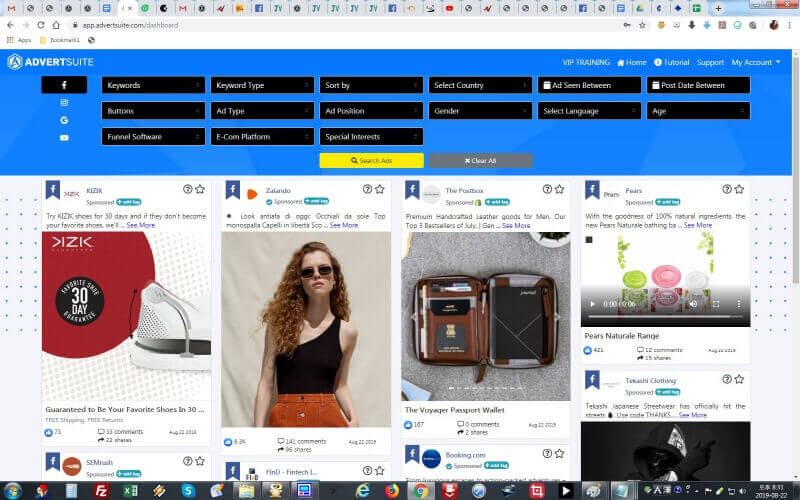
Task: Favorite the Booking.com ad with star
Action: 559,454
